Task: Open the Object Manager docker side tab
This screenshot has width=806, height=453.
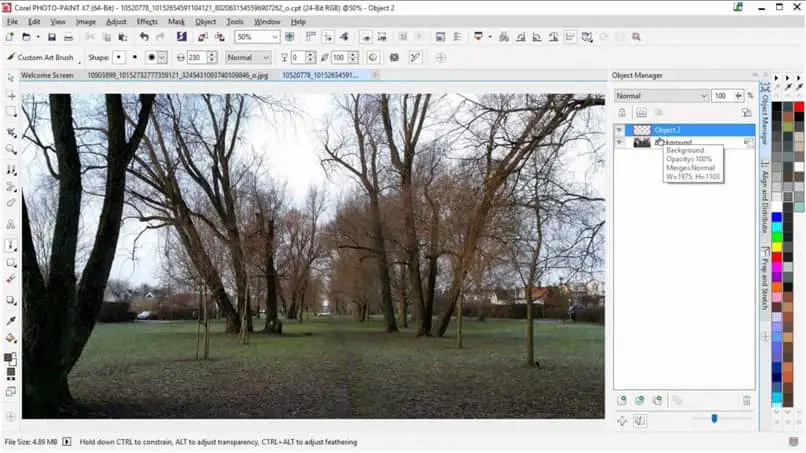Action: [765, 113]
